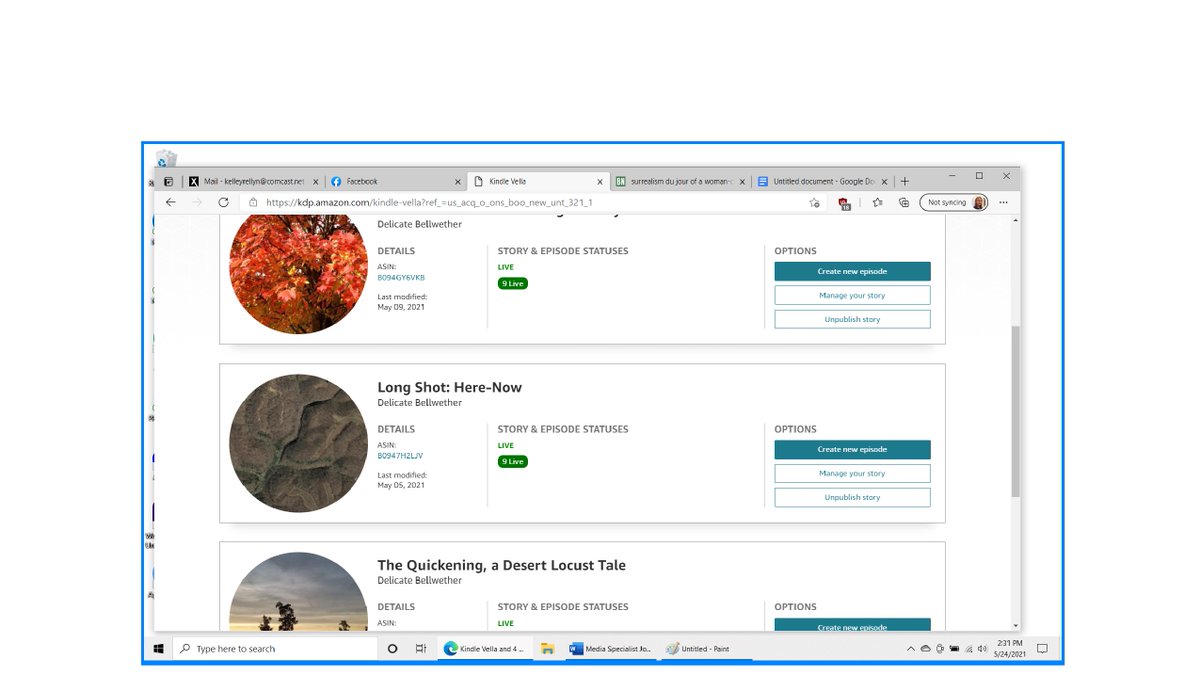Viewport: 1200px width, 675px height.
Task: Click the browser profile avatar picture
Action: coord(978,202)
